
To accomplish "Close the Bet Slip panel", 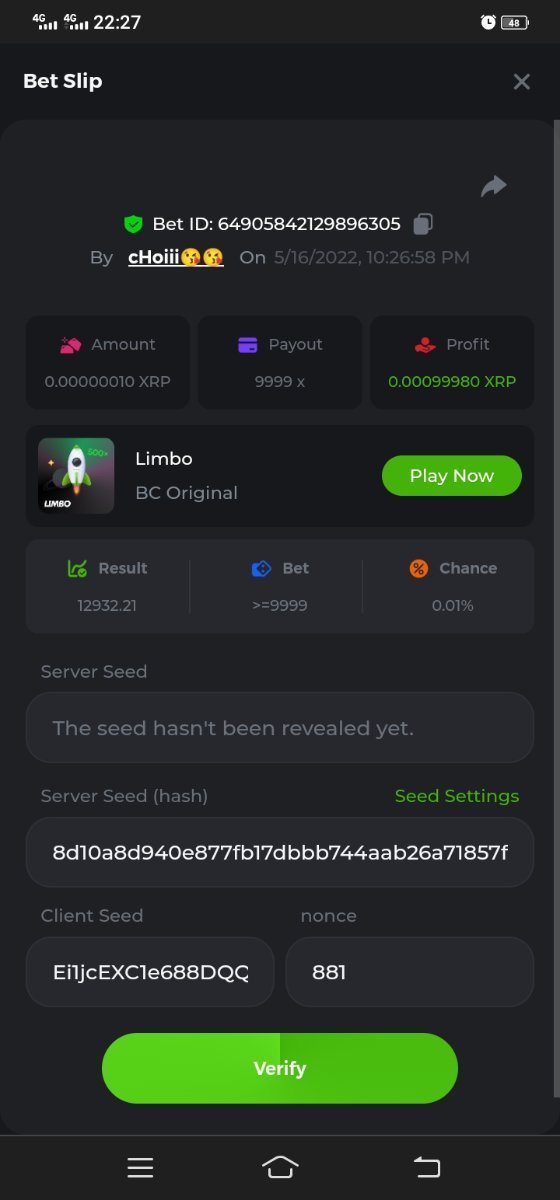I will [x=521, y=82].
